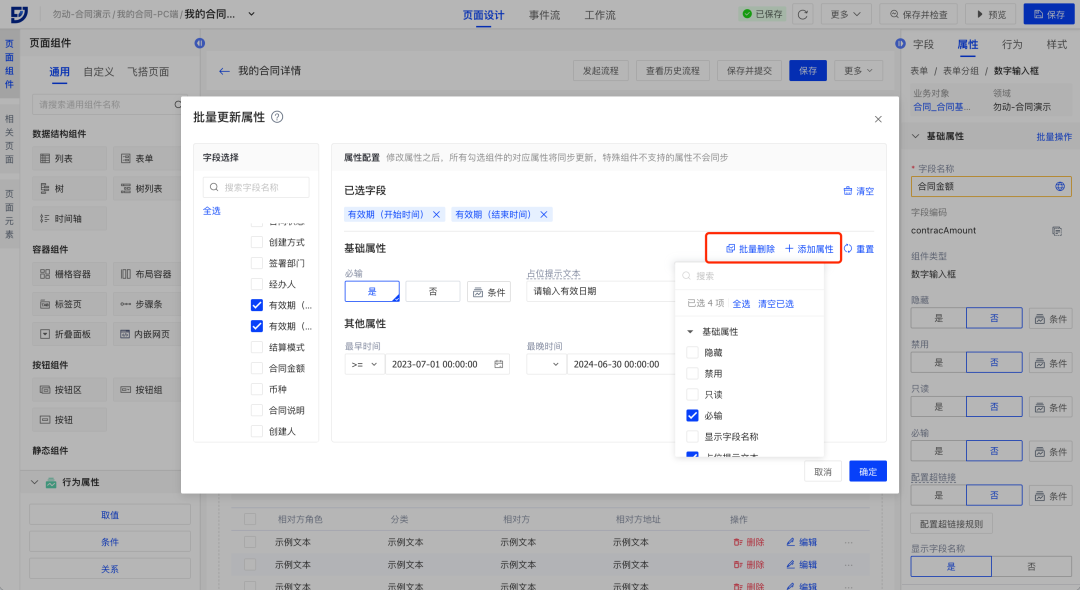The image size is (1080, 590).
Task: Tick the 隐藏 attribute checkbox
Action: (692, 352)
